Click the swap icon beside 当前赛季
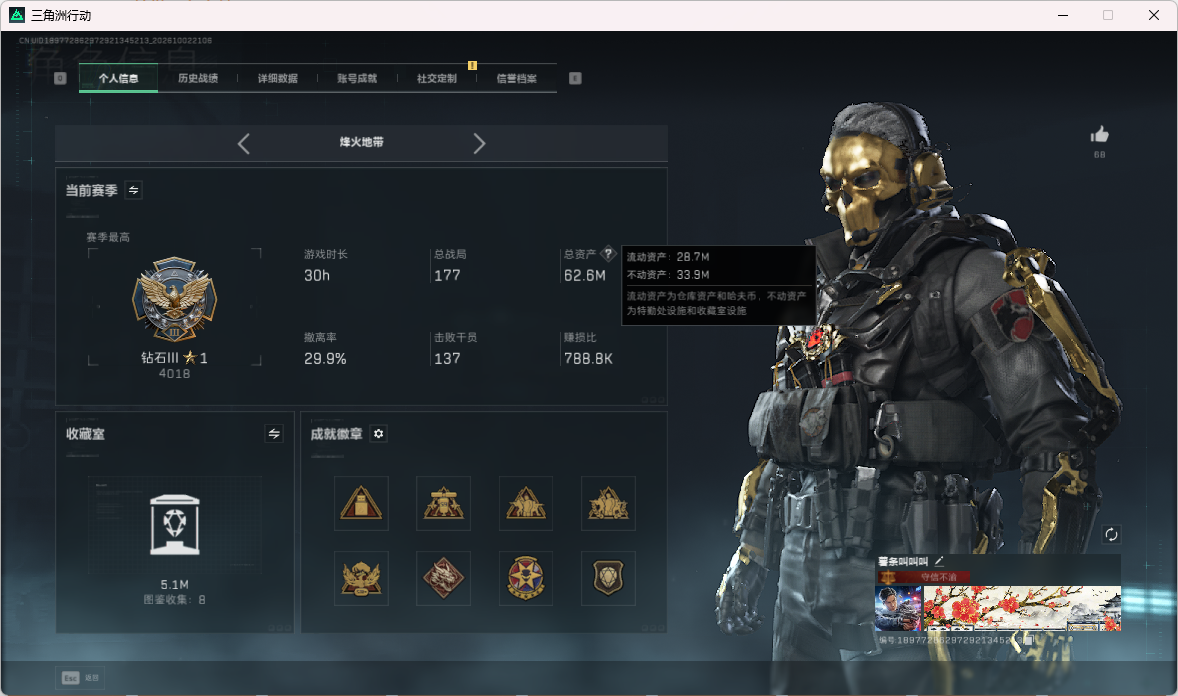 [134, 190]
